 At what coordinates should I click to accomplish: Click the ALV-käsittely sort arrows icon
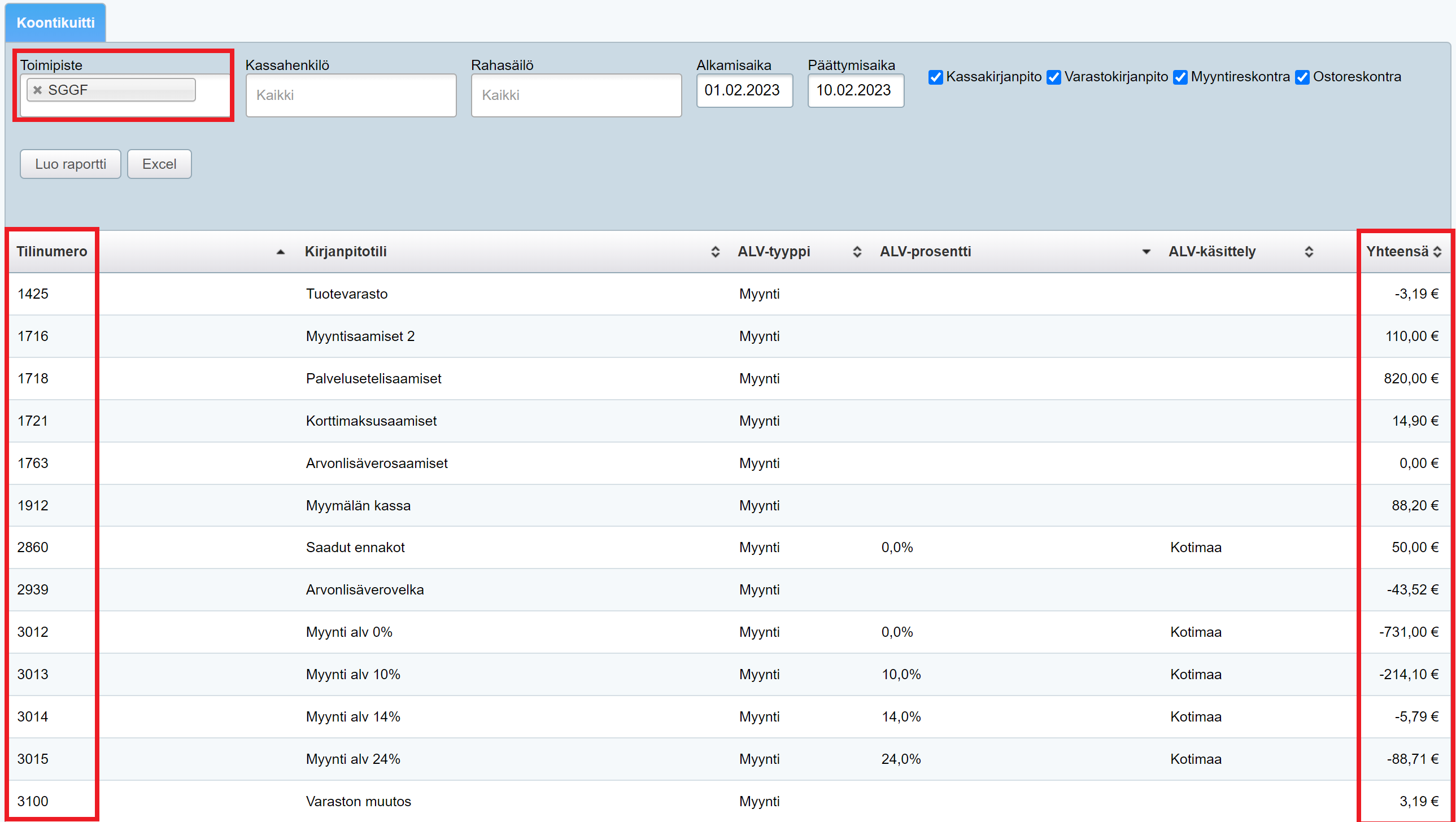1309,252
